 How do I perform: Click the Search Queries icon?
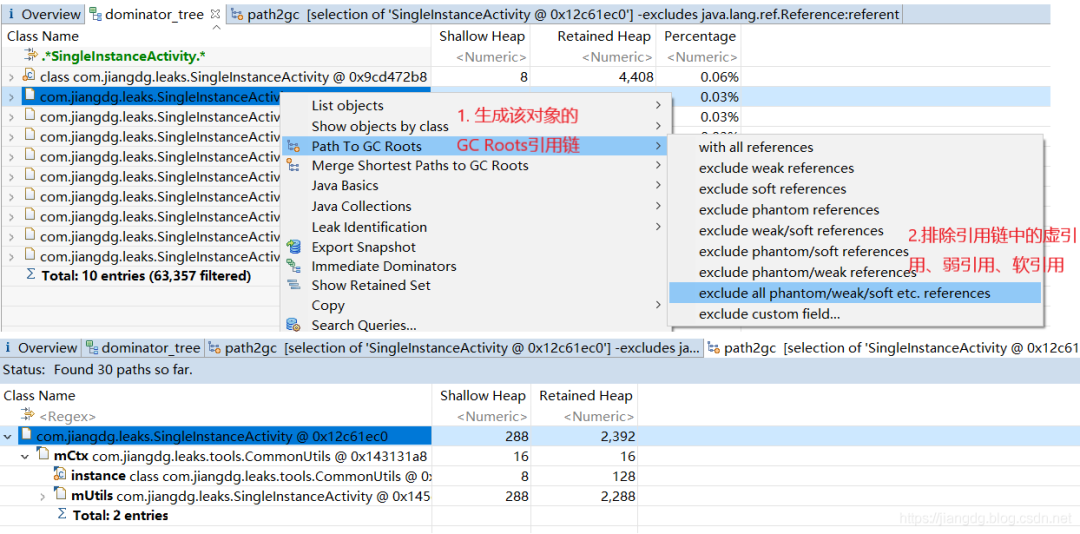point(294,325)
